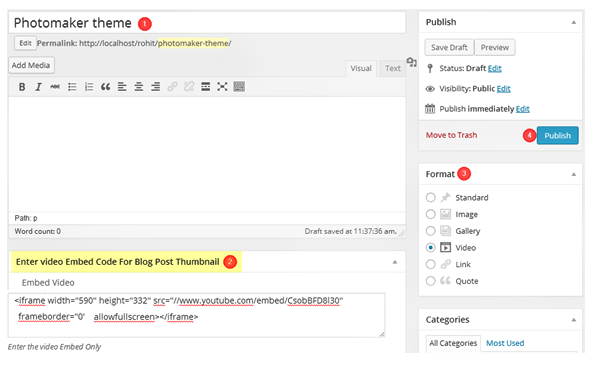Select the Quote post format

click(430, 281)
